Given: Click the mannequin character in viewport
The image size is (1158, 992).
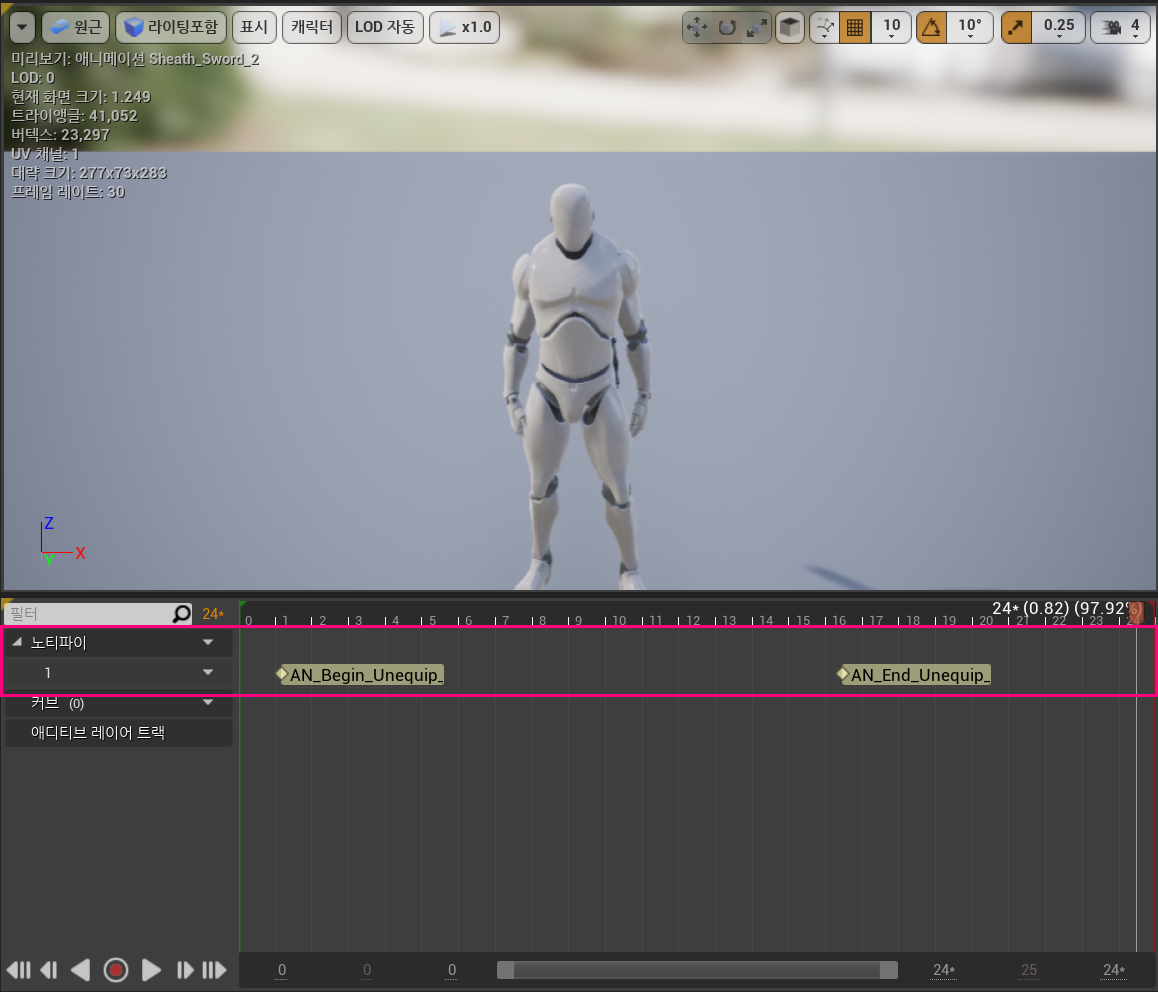Looking at the screenshot, I should pos(577,384).
